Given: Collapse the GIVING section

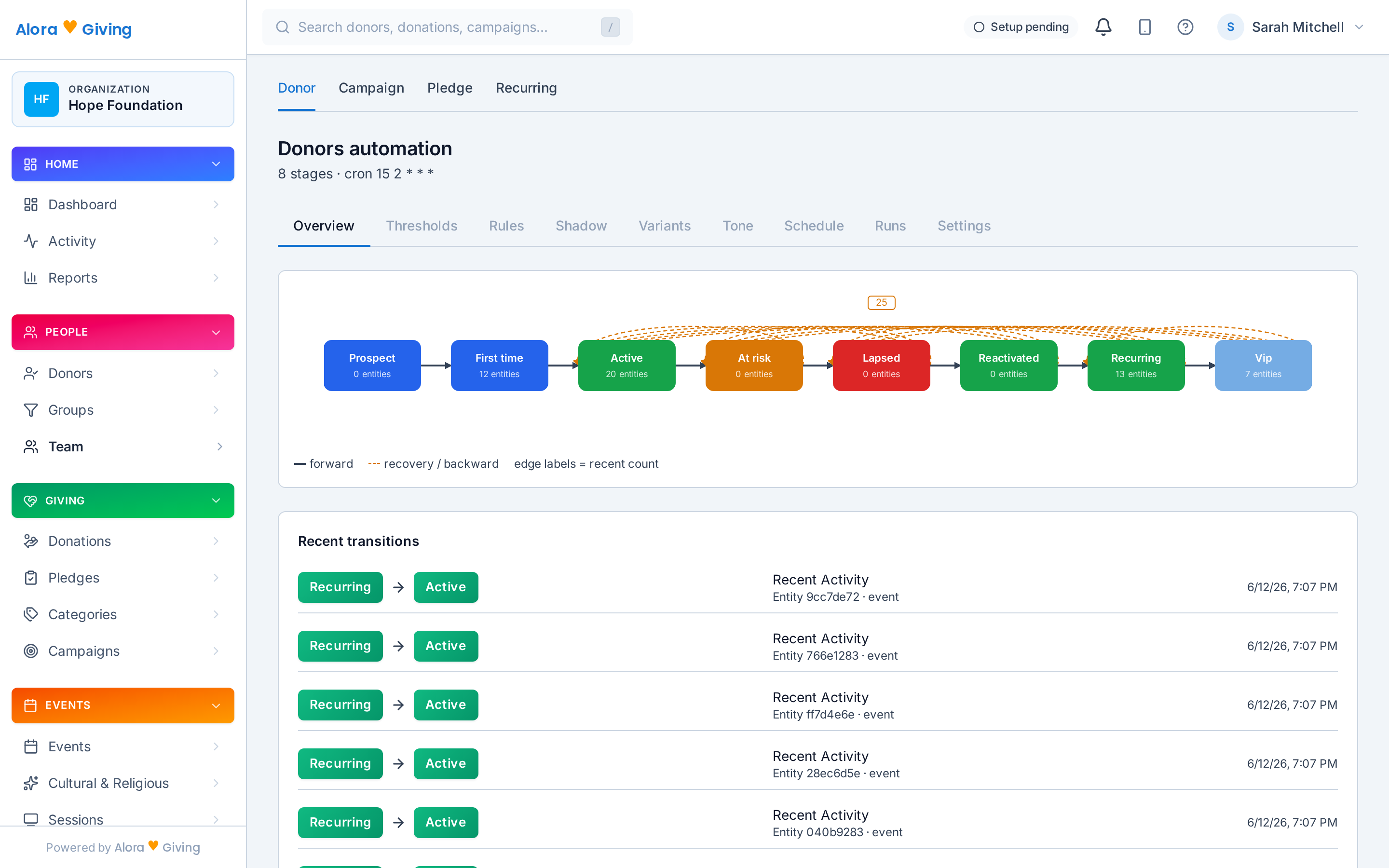Looking at the screenshot, I should [x=216, y=501].
